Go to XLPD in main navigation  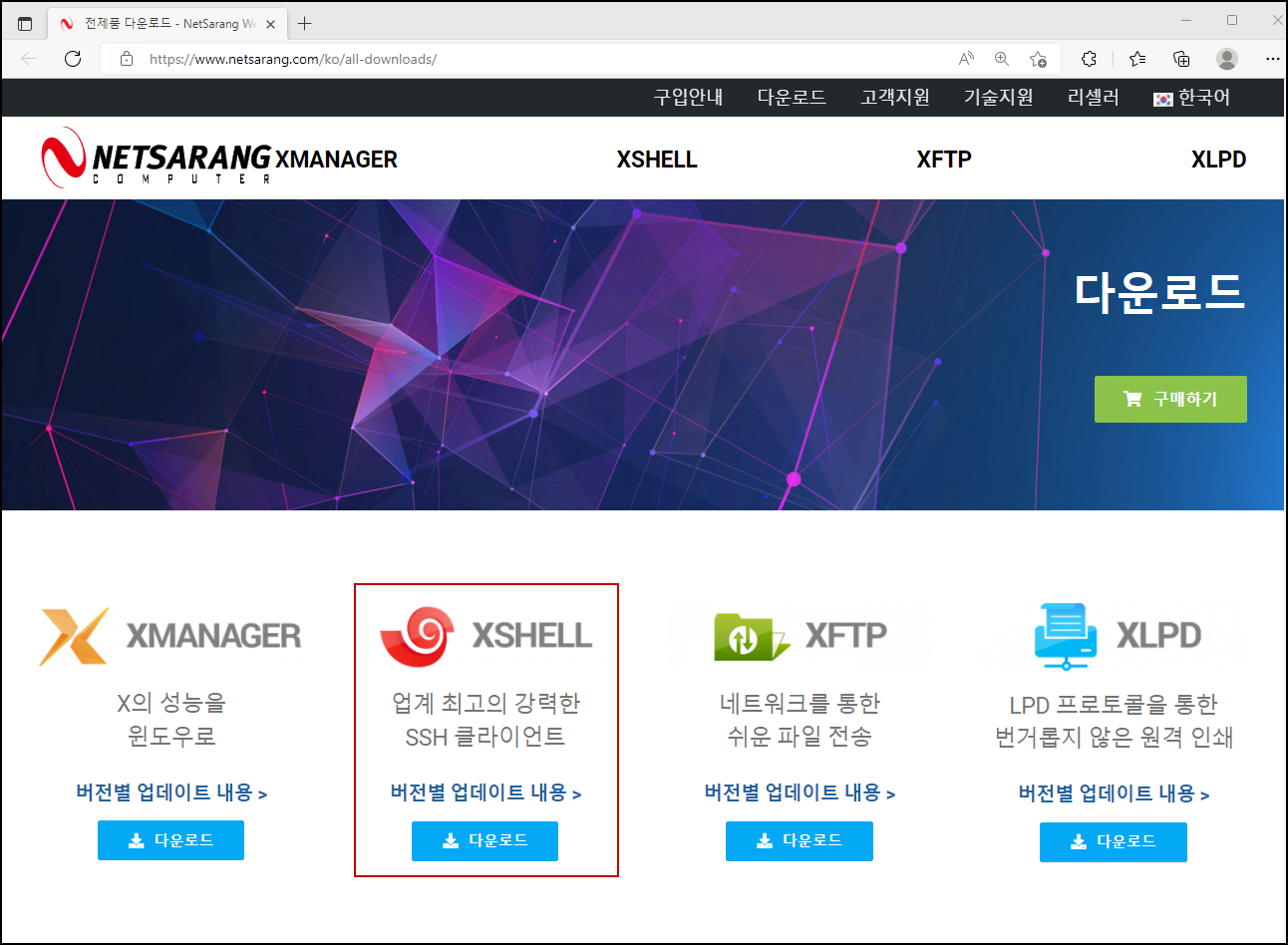point(1218,159)
